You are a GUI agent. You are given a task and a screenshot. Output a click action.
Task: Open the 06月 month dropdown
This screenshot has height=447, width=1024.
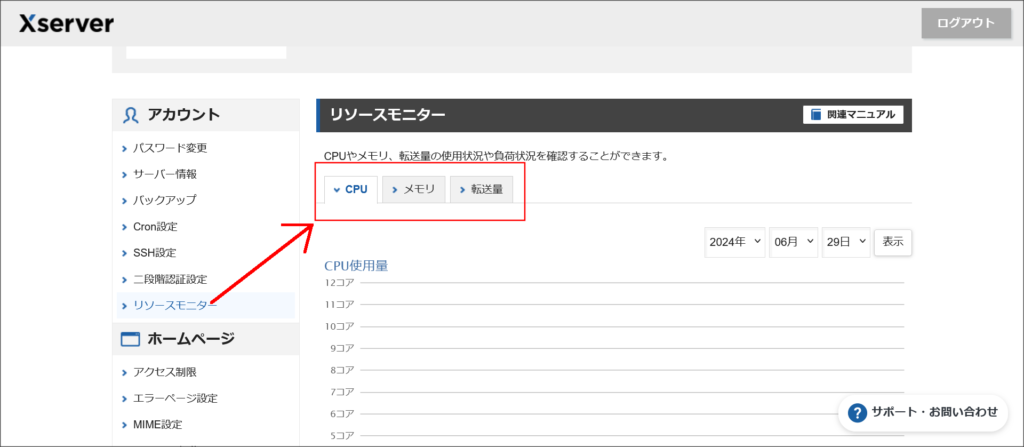click(x=794, y=242)
